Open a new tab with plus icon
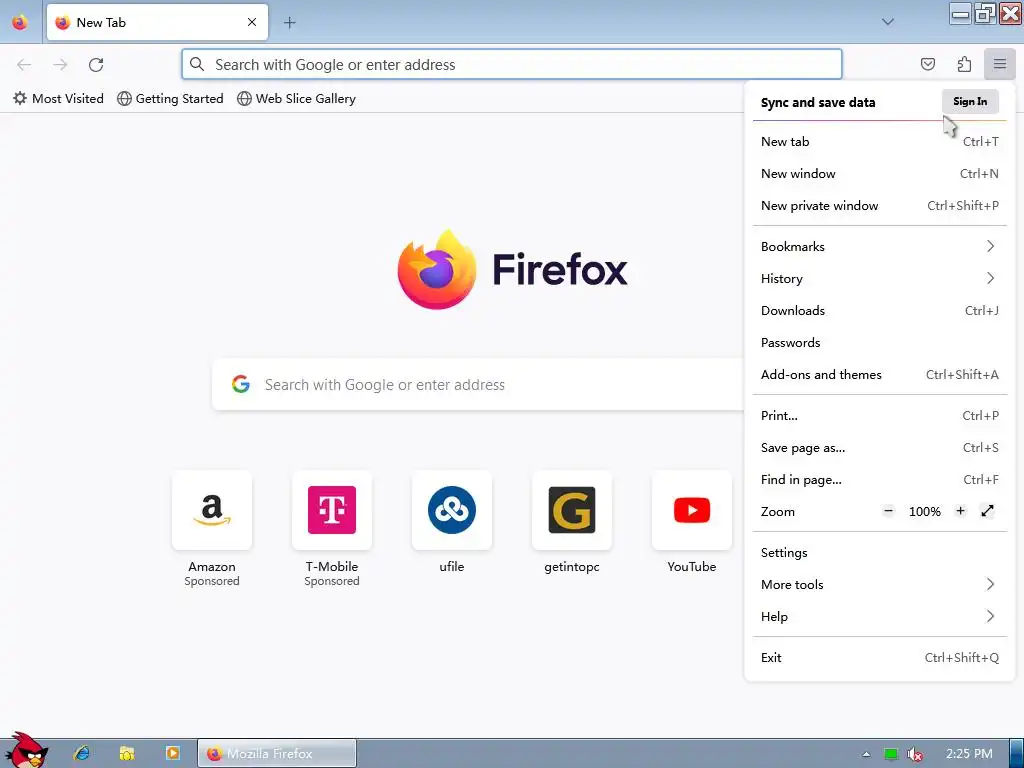The height and width of the screenshot is (768, 1024). point(289,23)
